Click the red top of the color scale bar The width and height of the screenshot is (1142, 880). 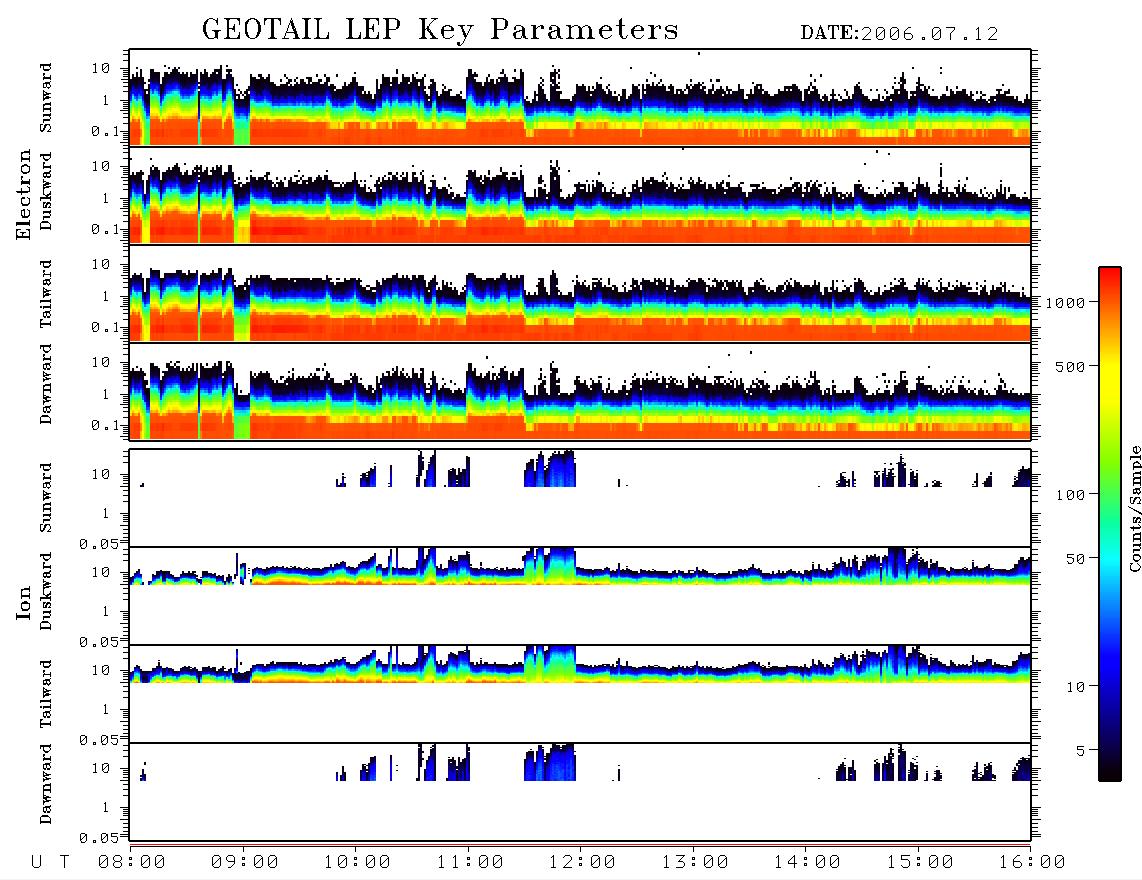[x=1110, y=273]
